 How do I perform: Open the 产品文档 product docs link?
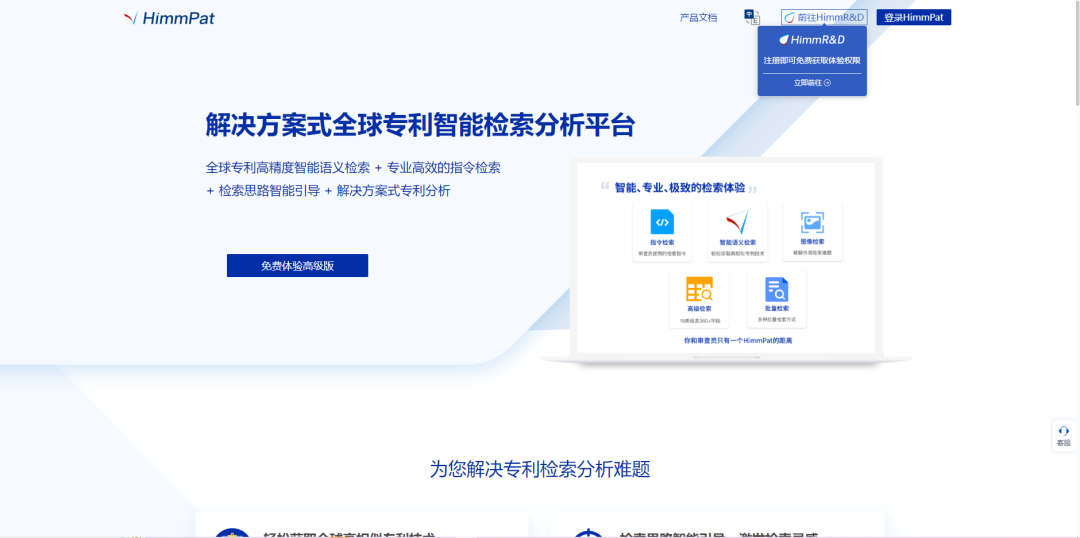pos(698,18)
